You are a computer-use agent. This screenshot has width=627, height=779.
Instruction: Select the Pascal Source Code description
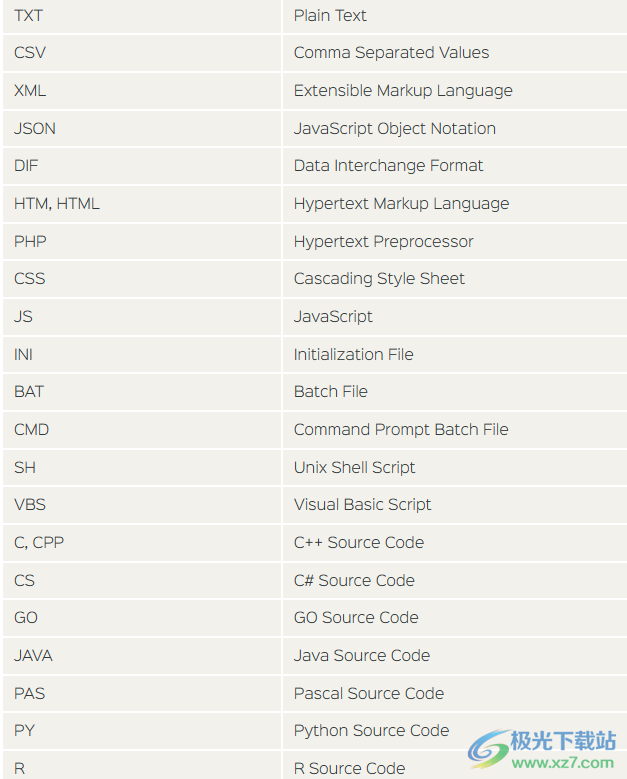point(369,694)
